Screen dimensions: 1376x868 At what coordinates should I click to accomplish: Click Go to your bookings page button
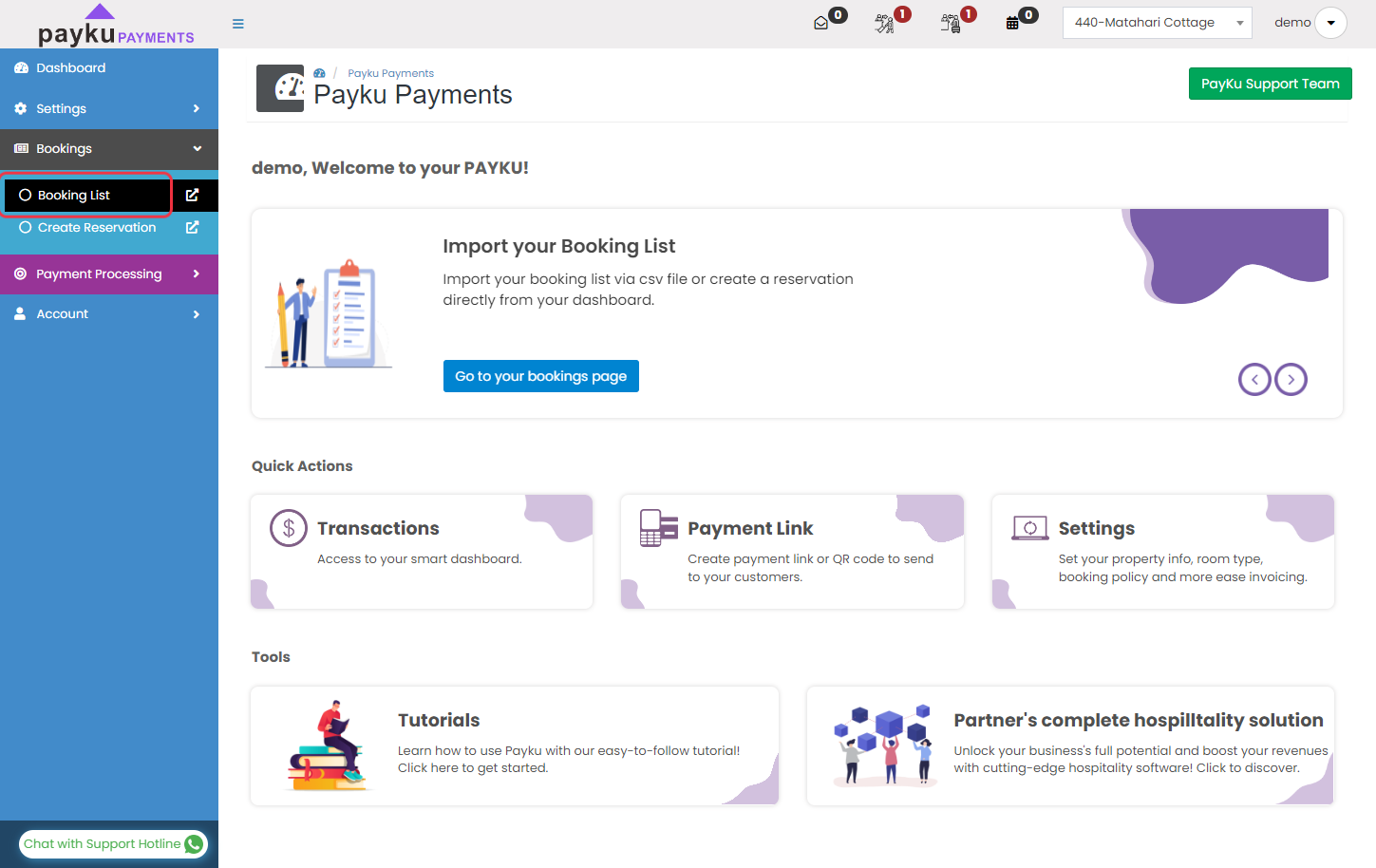(x=540, y=376)
